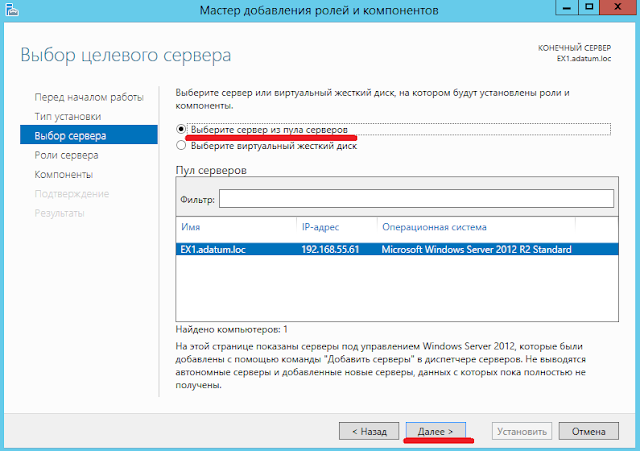640x451 pixels.
Task: Click the 'Отмена' button
Action: tap(589, 431)
